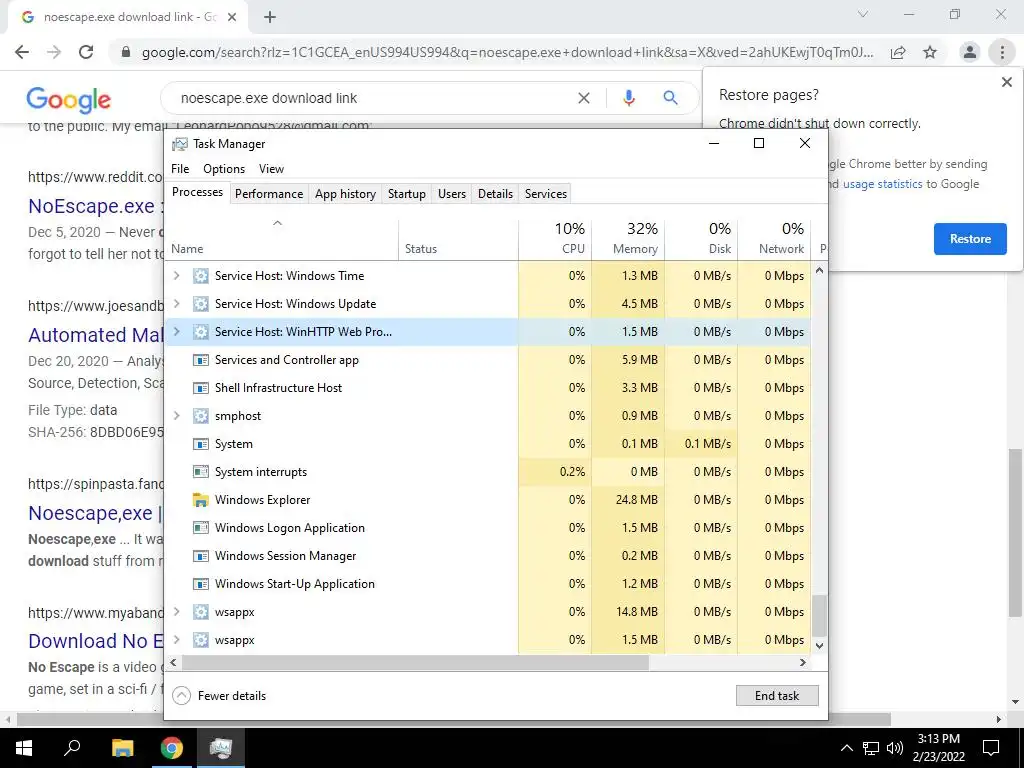Click the Windows Session Manager icon
This screenshot has width=1024, height=768.
click(x=200, y=556)
